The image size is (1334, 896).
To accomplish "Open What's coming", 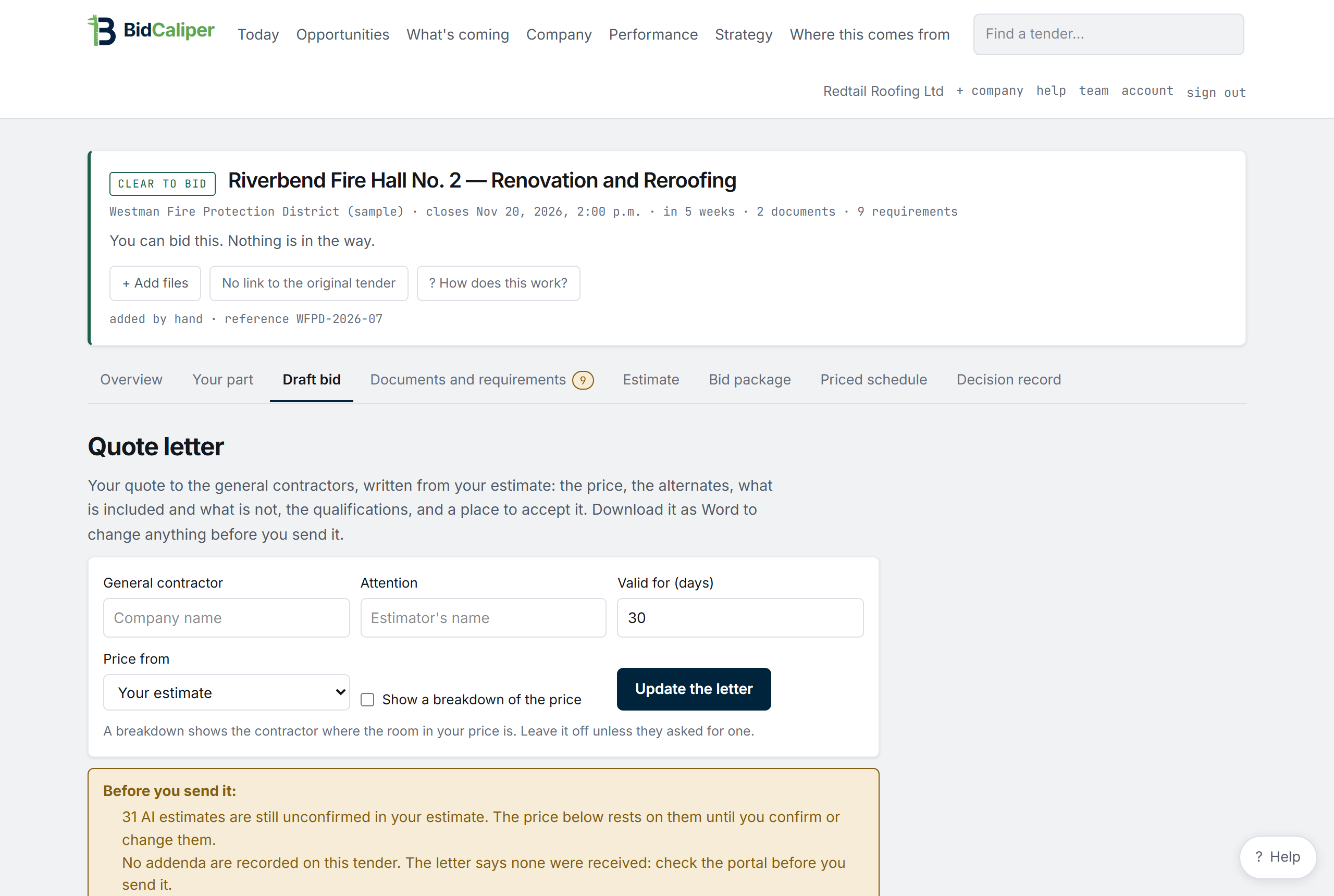I will pos(457,34).
